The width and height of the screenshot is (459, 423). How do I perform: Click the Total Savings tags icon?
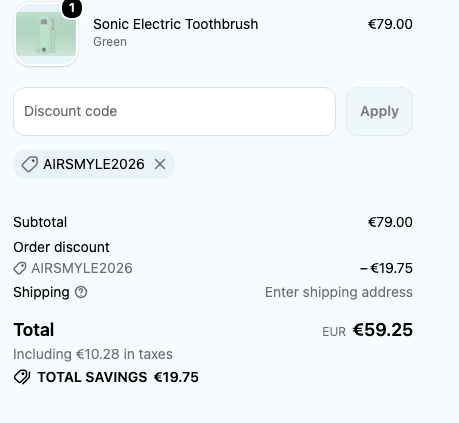pos(22,377)
